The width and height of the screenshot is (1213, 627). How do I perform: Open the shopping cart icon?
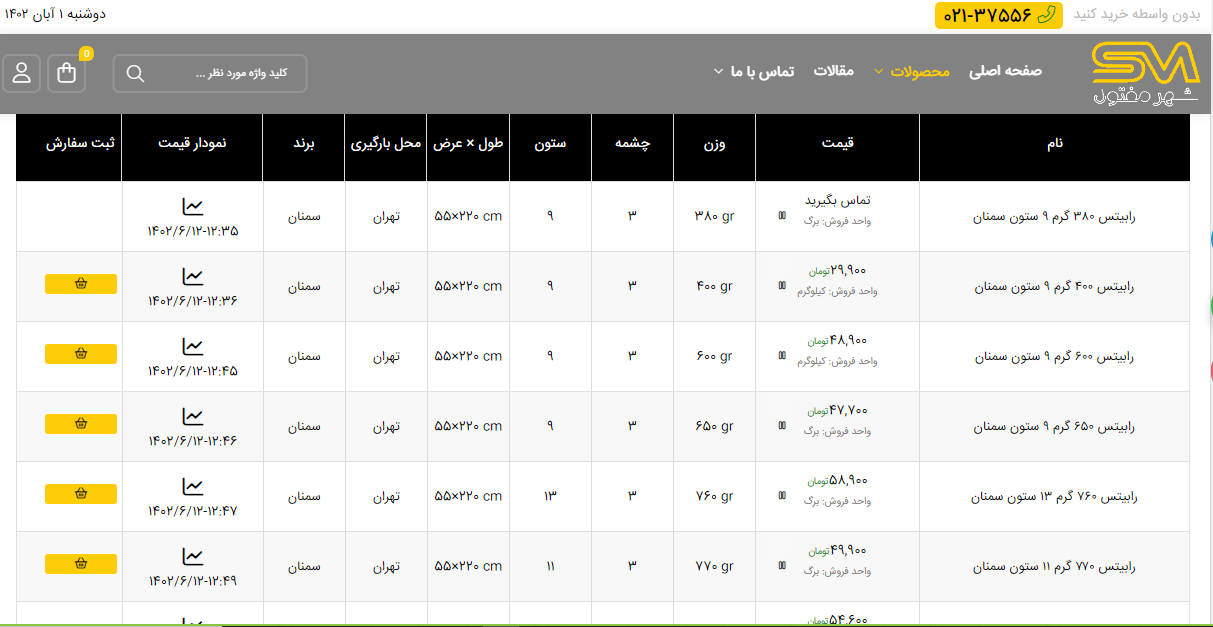tap(67, 73)
